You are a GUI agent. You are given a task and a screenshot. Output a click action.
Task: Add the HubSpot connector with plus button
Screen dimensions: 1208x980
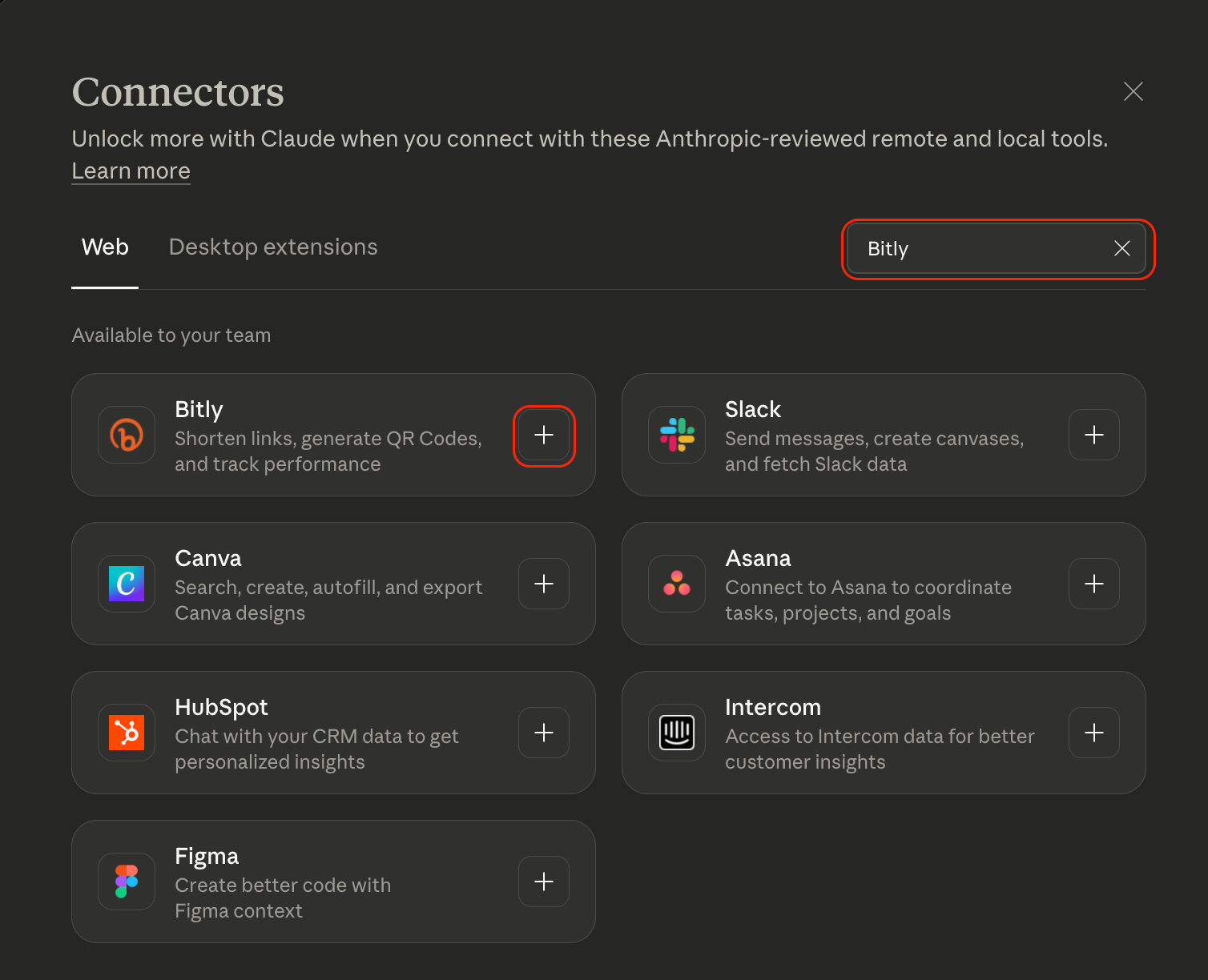pyautogui.click(x=544, y=733)
